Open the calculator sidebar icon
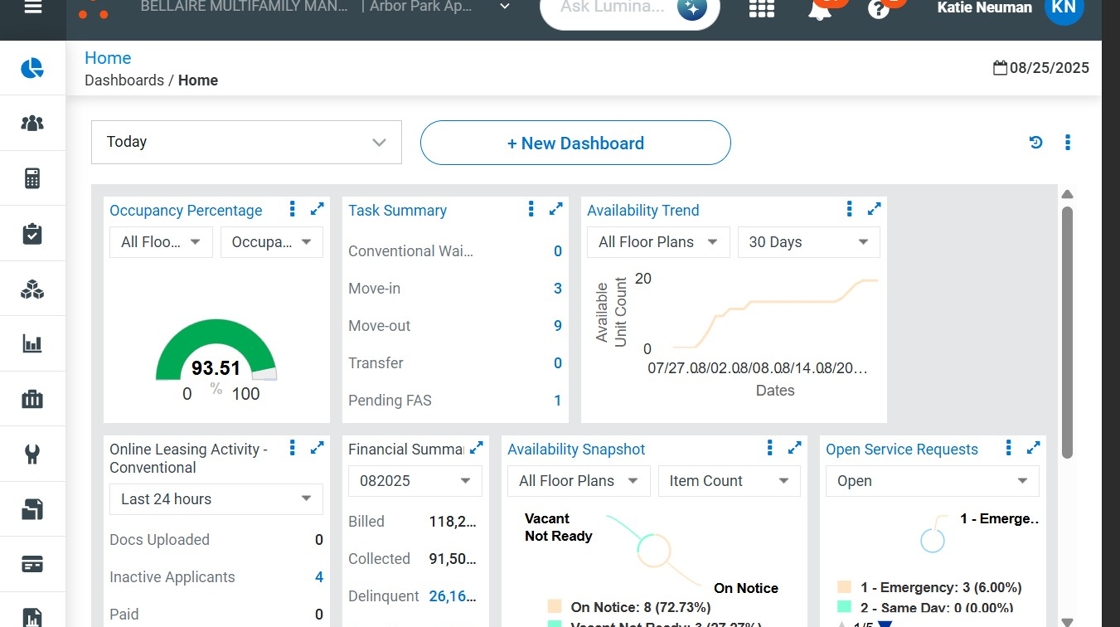Screen dimensions: 1120x627 tap(32, 179)
